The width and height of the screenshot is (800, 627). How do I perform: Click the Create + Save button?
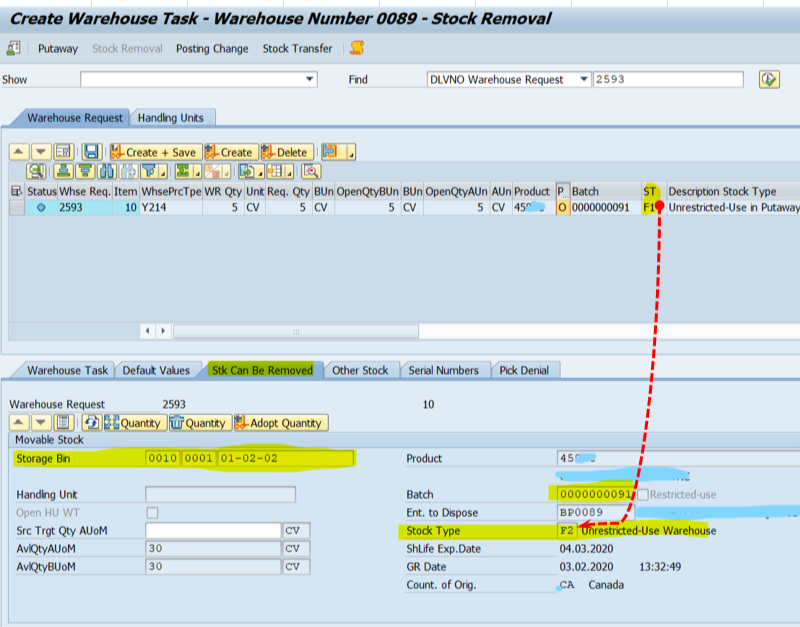[156, 152]
